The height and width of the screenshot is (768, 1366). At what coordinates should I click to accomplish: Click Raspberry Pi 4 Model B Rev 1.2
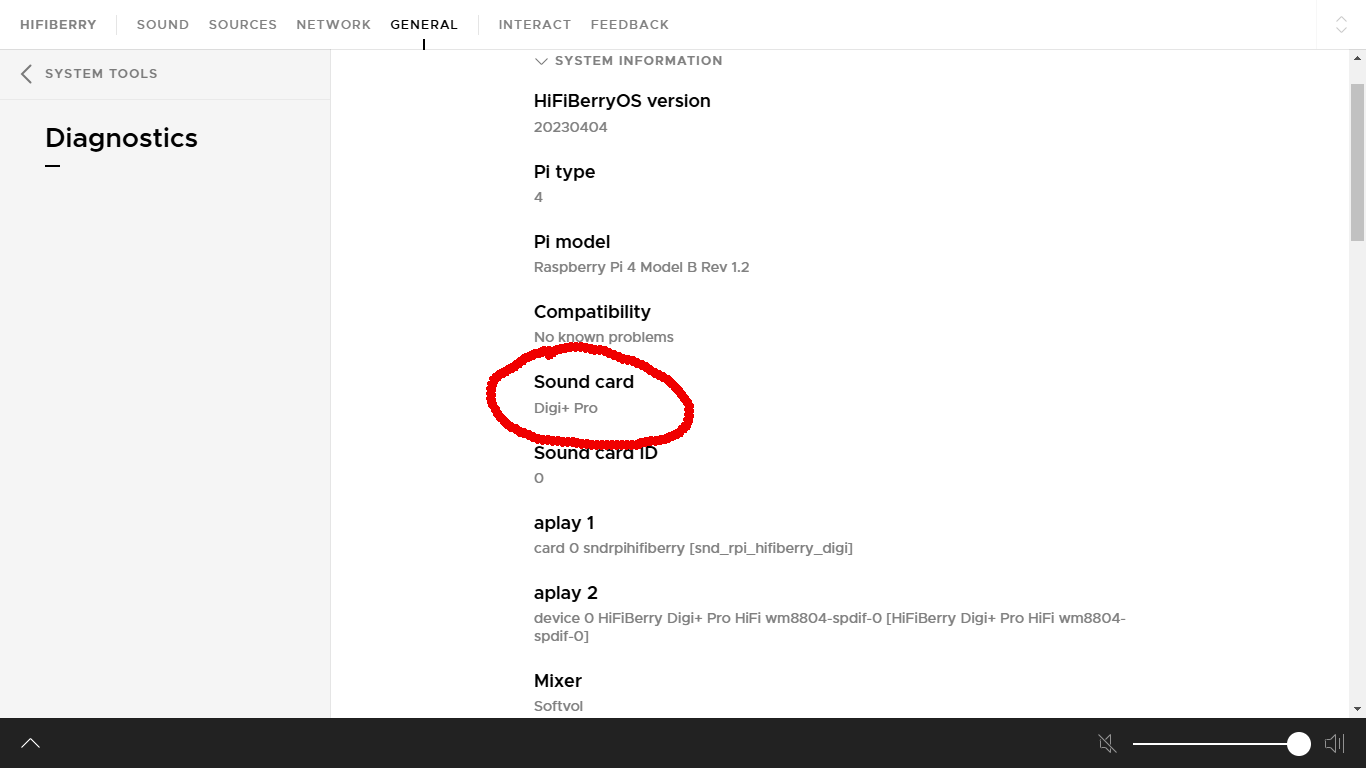click(x=642, y=267)
